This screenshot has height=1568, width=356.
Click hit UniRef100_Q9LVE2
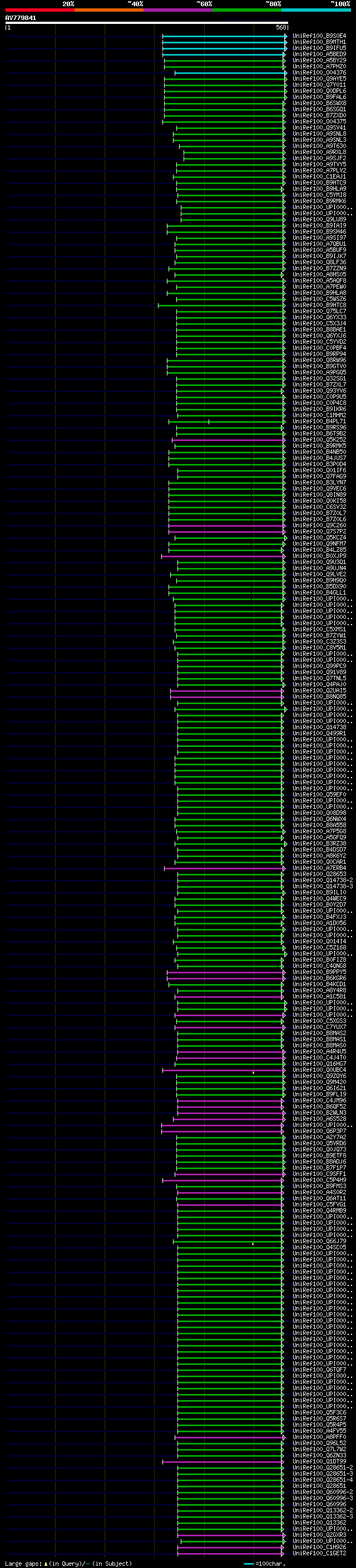pos(319,575)
